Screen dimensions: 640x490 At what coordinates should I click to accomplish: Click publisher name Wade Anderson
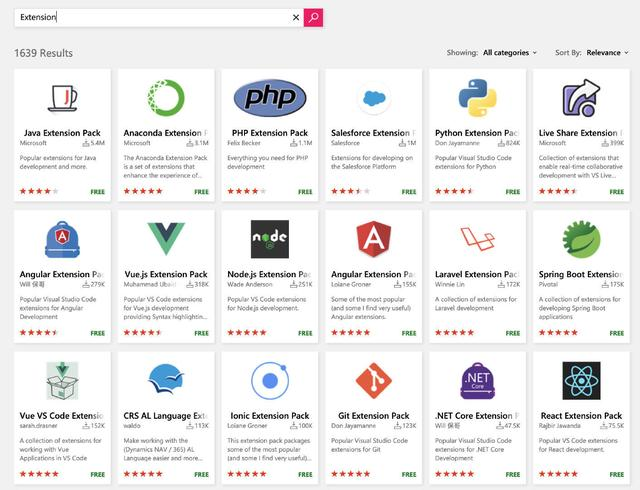(250, 284)
